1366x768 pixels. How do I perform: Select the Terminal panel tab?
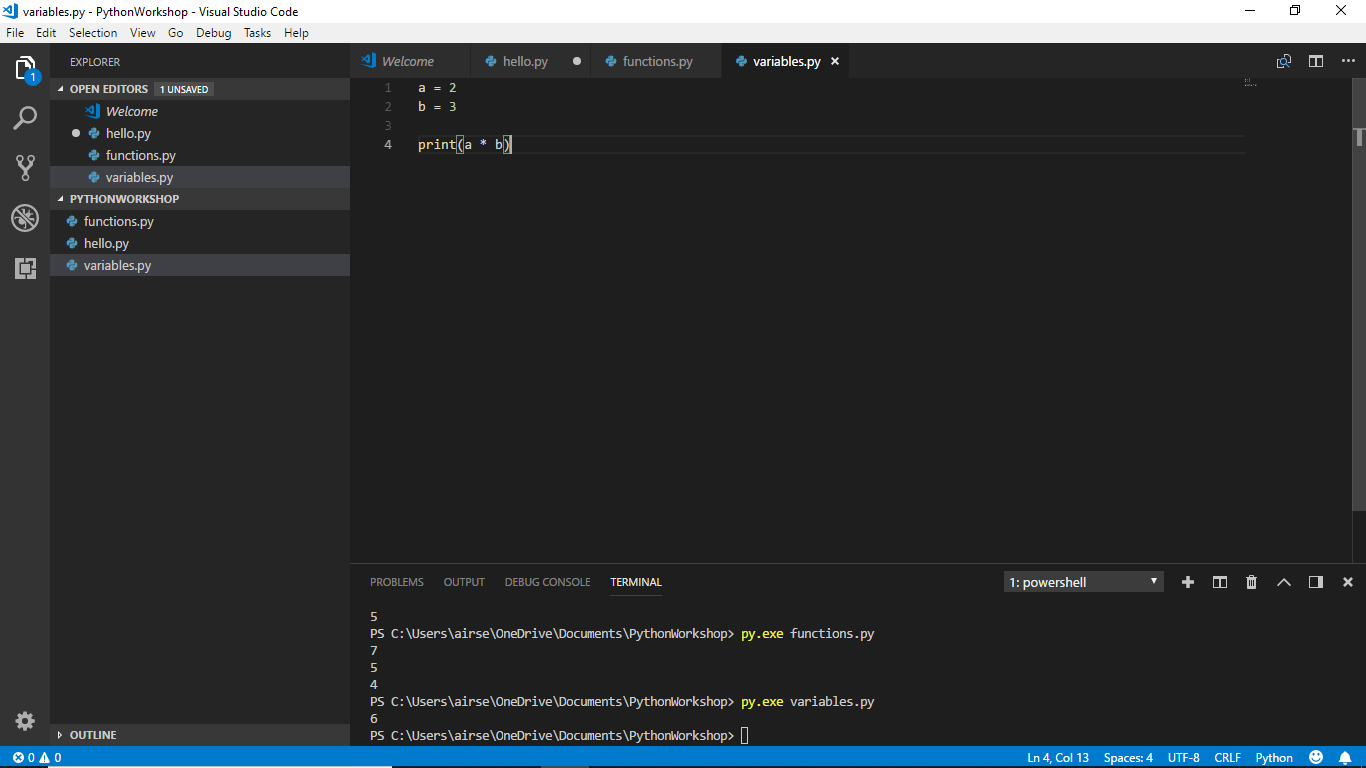coord(636,582)
